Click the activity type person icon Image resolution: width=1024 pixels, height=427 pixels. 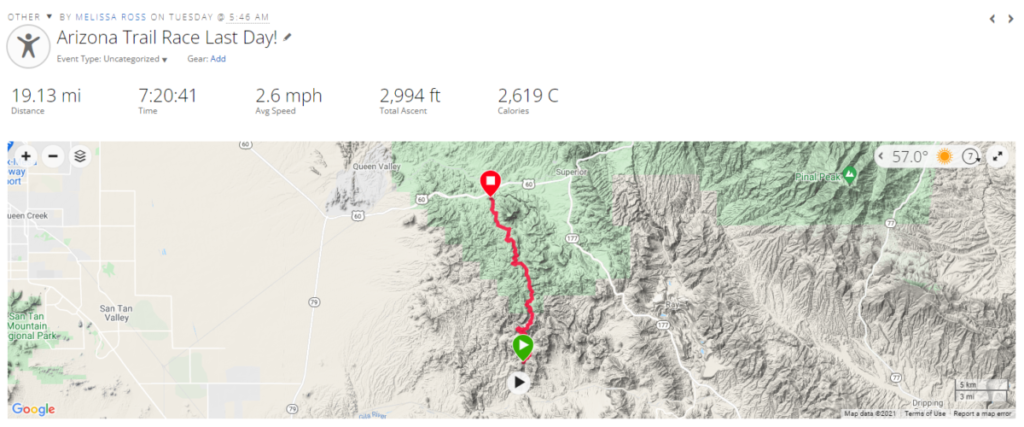click(28, 46)
